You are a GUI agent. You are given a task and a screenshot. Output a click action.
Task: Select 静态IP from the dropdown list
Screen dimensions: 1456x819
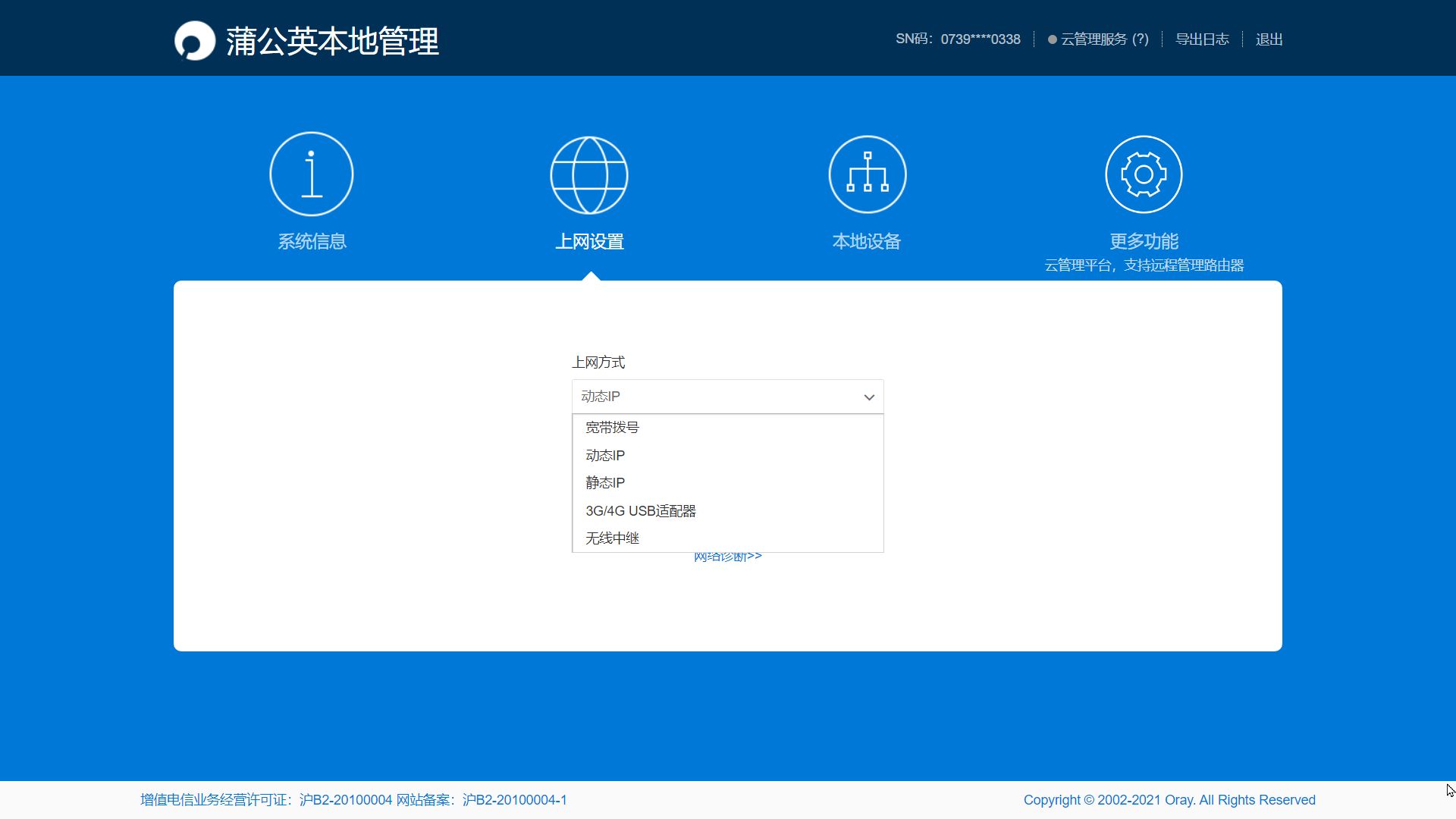(605, 483)
